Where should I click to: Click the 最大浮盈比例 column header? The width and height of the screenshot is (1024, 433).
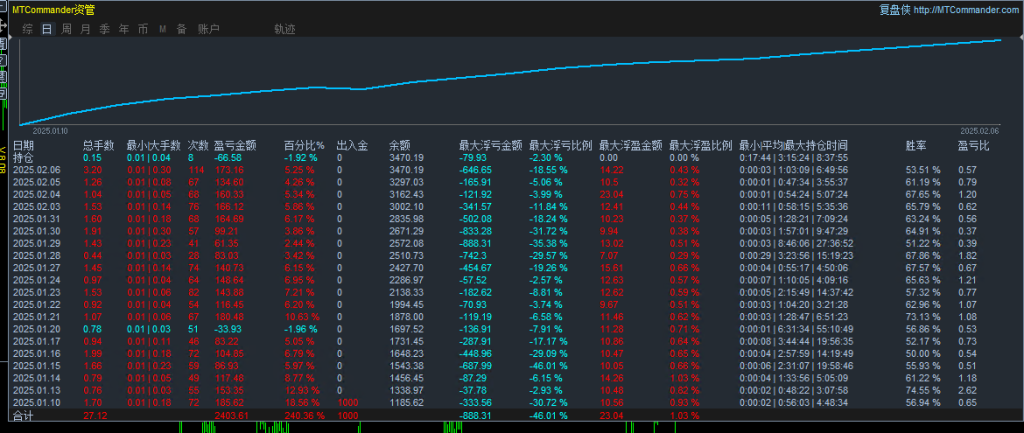(x=701, y=146)
